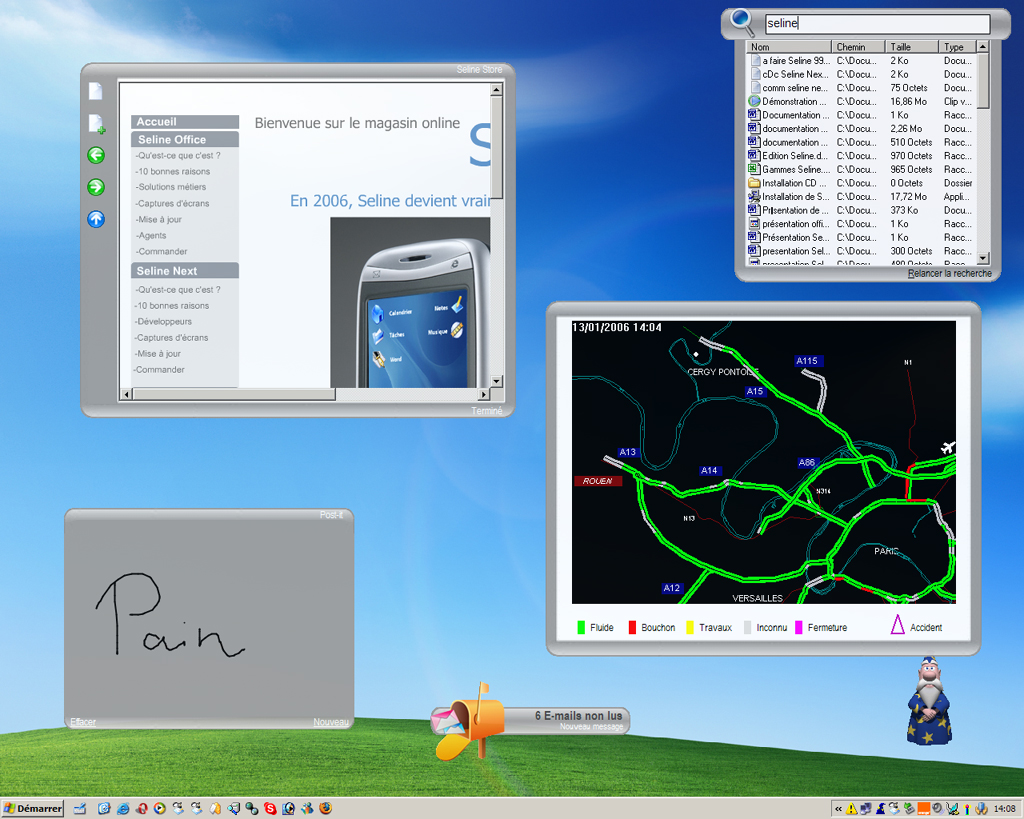Click the green back arrow in Seline Store
Viewport: 1024px width, 819px height.
96,155
